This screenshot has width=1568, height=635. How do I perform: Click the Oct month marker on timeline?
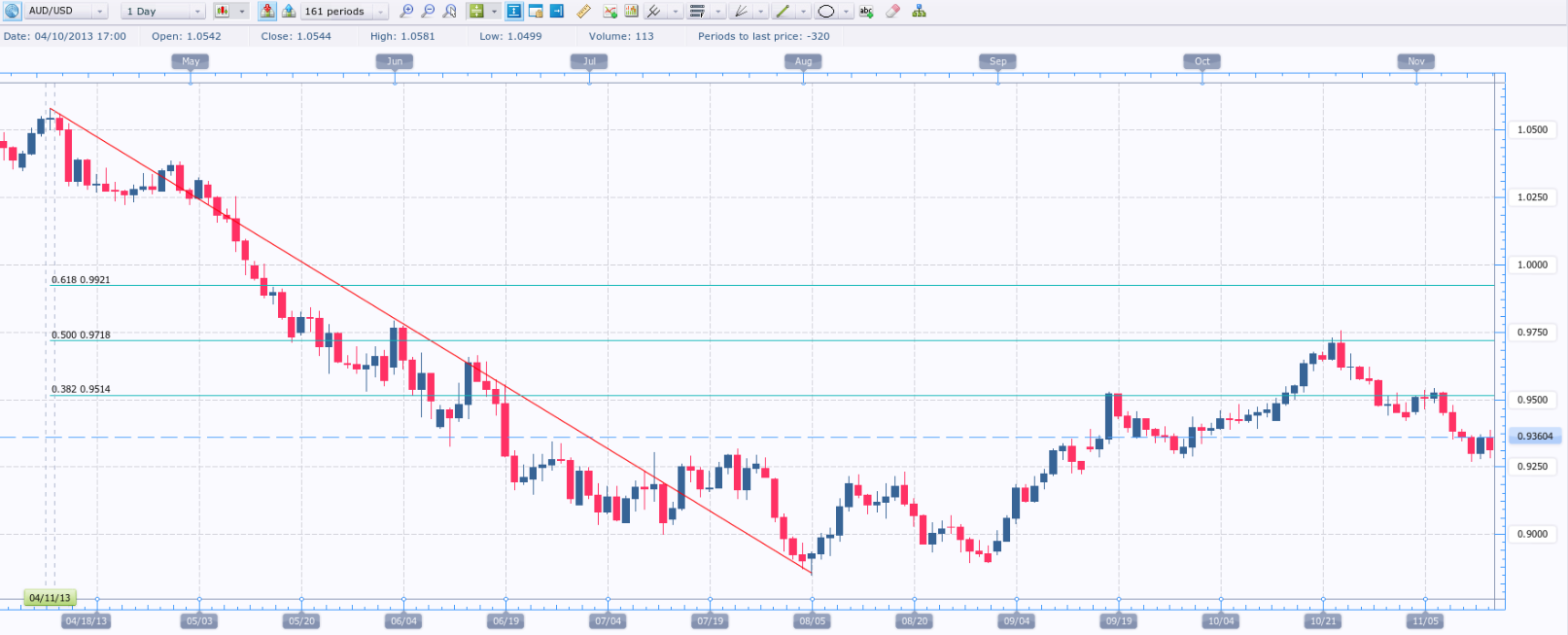[1202, 60]
